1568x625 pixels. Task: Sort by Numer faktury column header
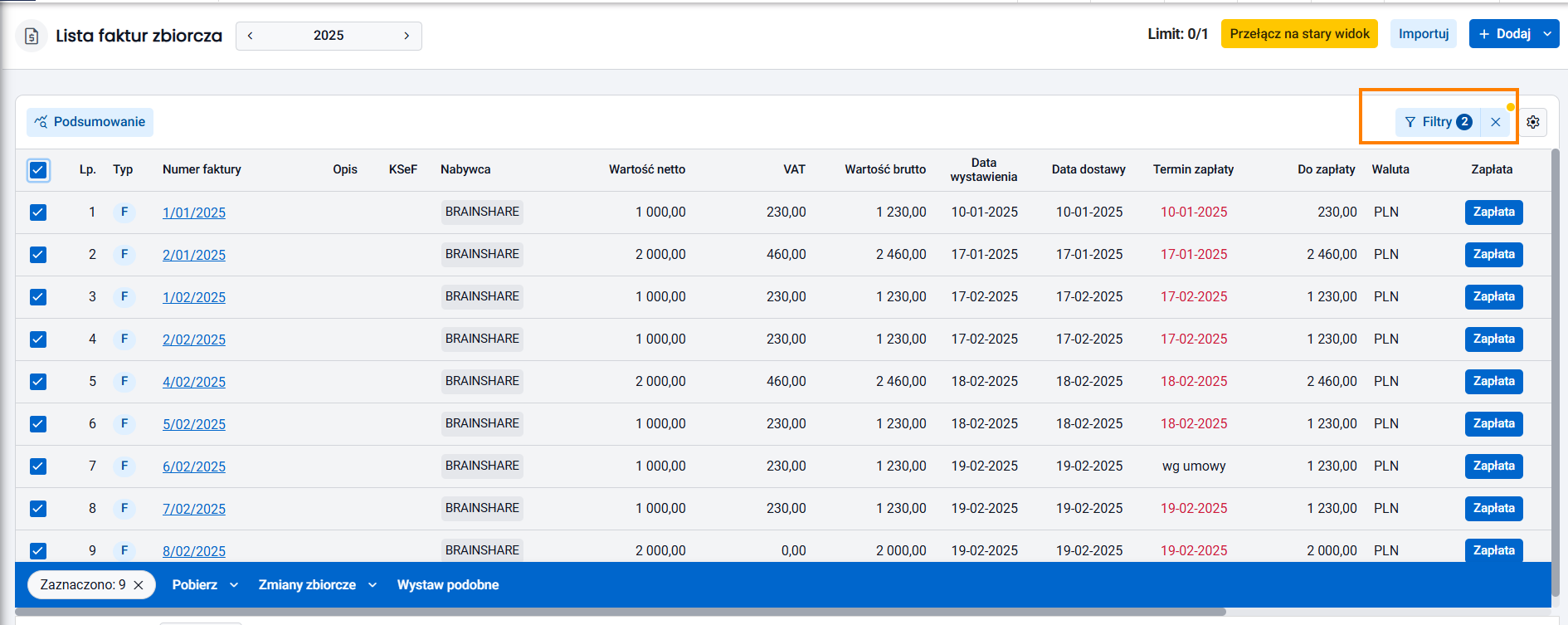(x=202, y=169)
